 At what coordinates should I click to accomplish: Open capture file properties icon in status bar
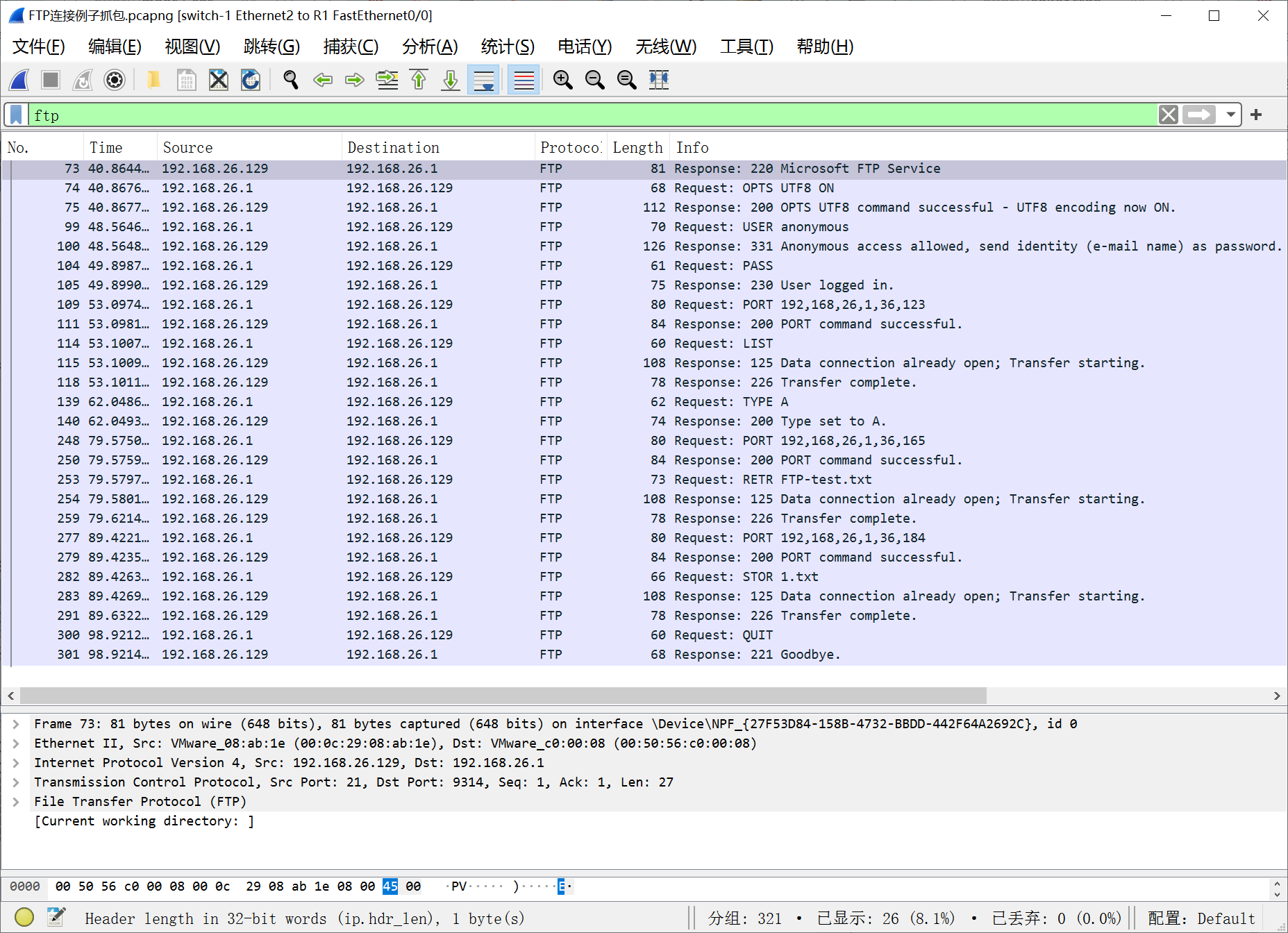coord(56,918)
